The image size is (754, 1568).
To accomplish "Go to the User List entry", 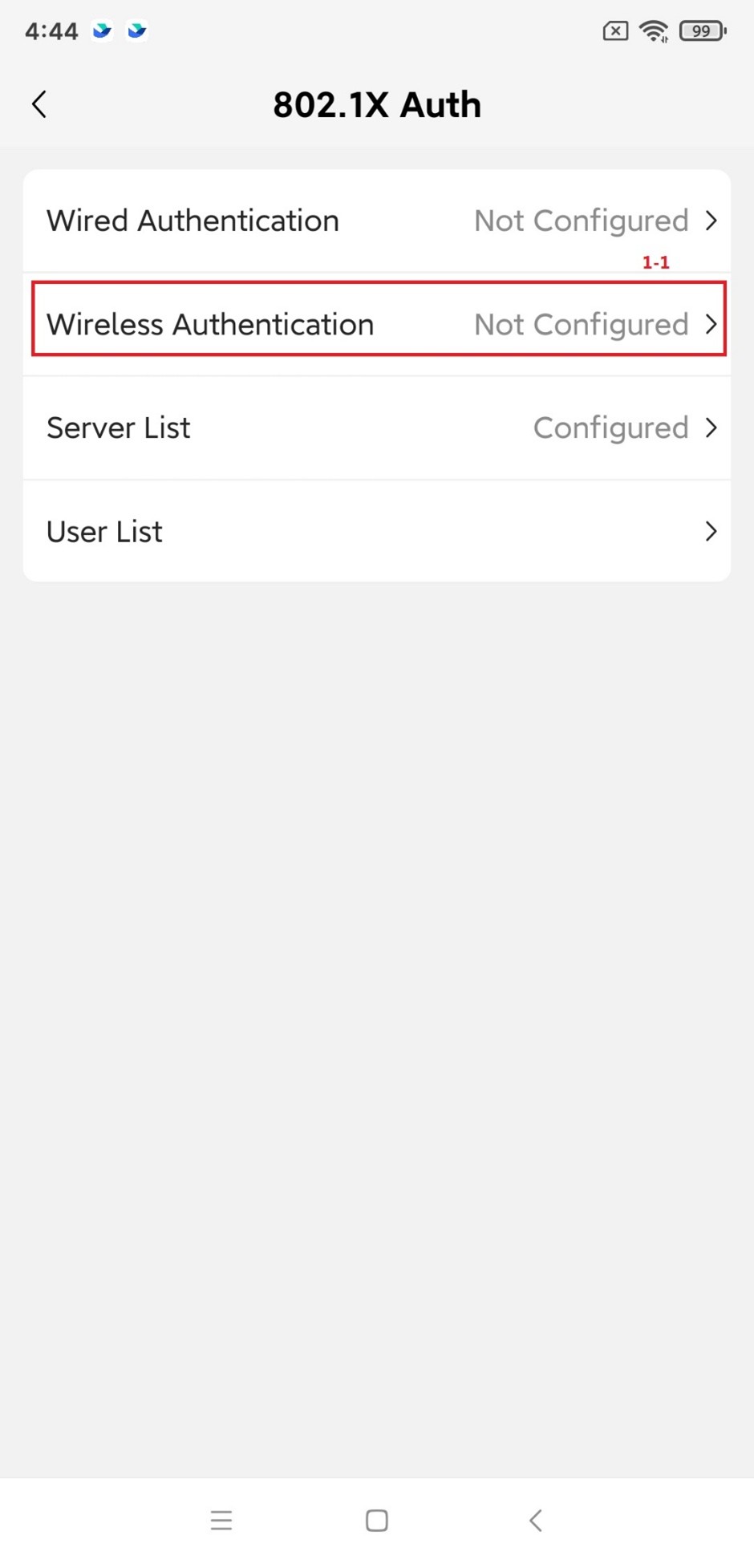I will (104, 531).
